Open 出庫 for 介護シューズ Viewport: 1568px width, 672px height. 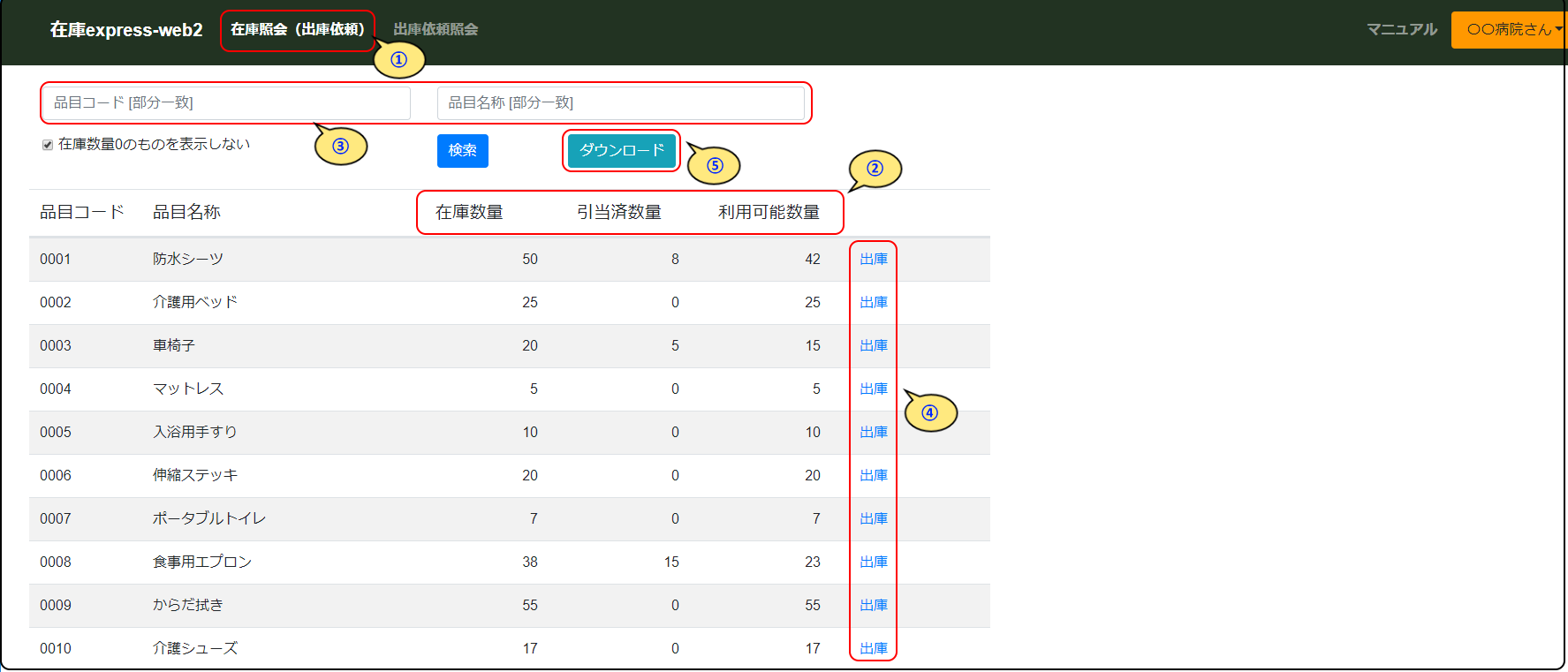pyautogui.click(x=873, y=648)
